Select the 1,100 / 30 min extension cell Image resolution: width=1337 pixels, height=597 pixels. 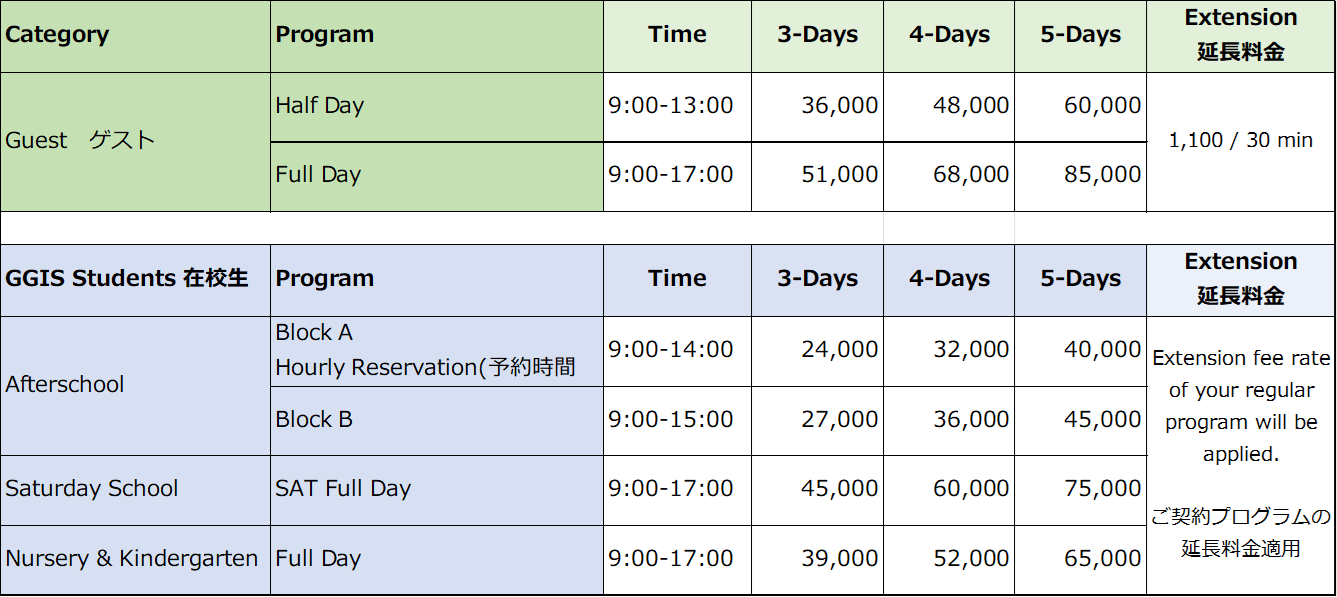pyautogui.click(x=1240, y=141)
